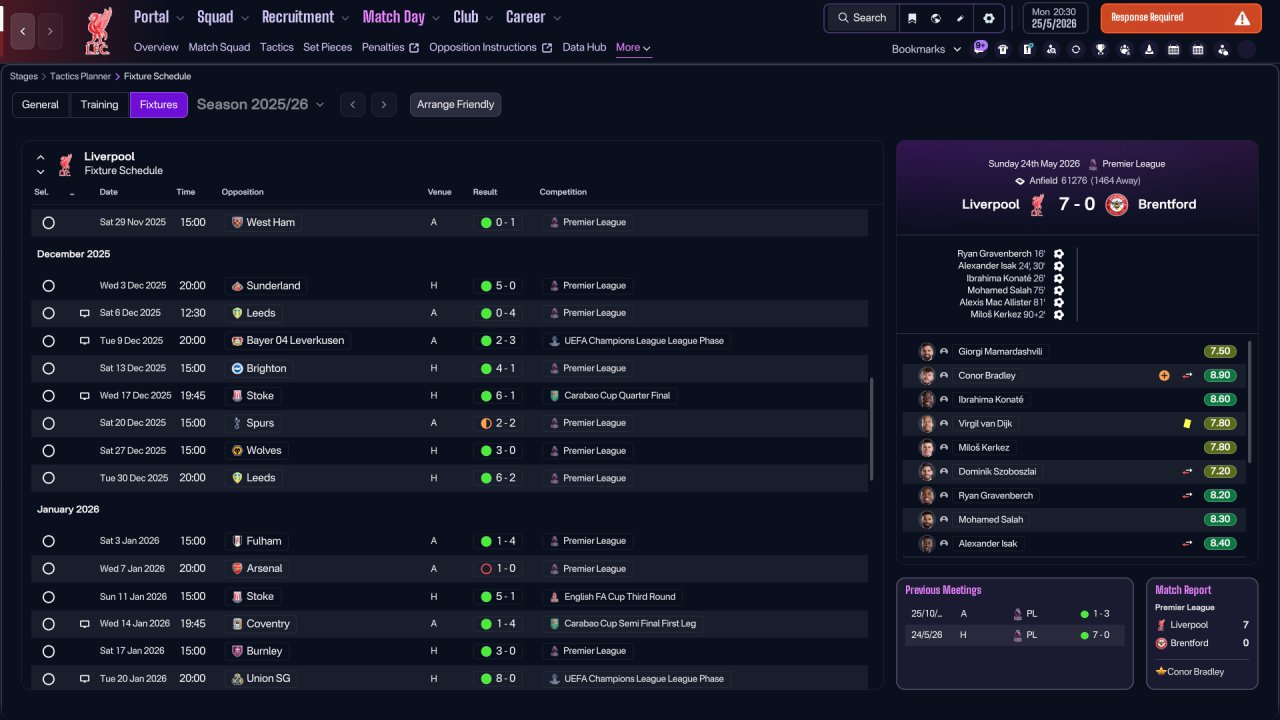
Task: Click the trophy bookmark icon
Action: coord(1100,49)
